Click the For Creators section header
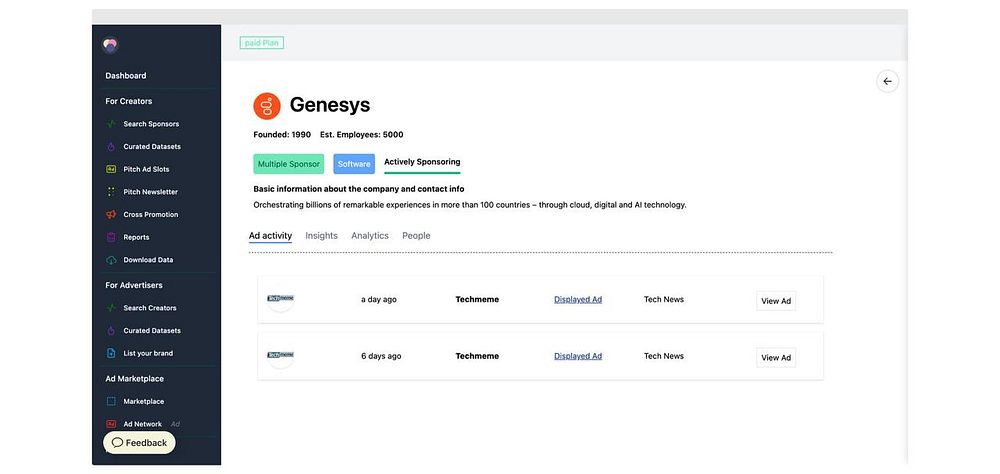Screen dimensions: 1000x474 [129, 101]
